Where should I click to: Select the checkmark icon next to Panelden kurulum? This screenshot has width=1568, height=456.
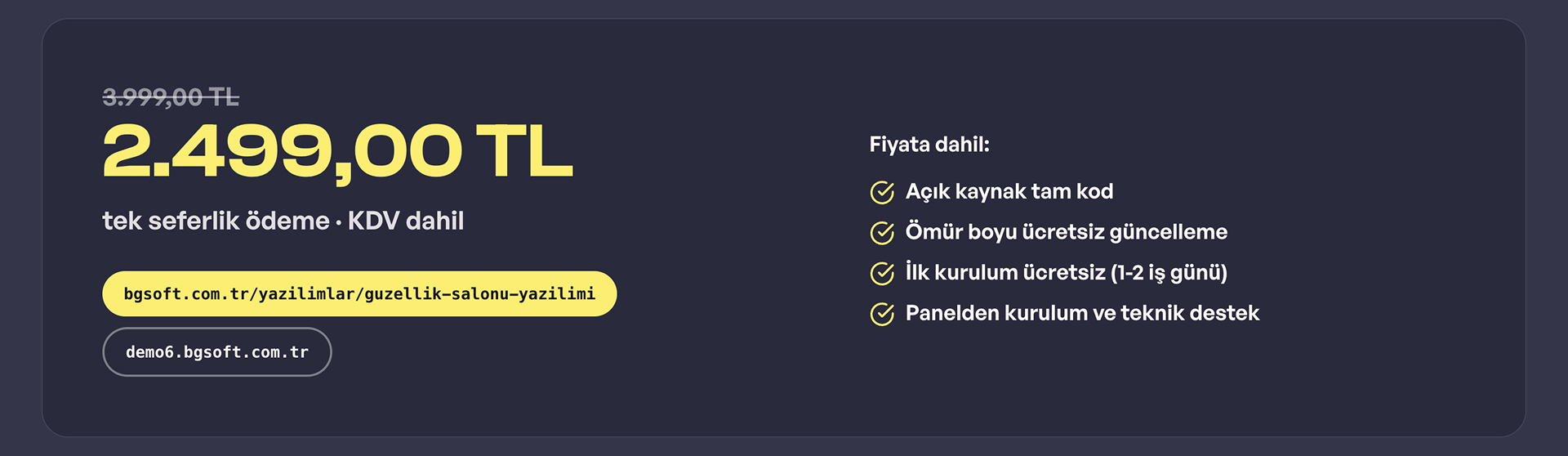tap(882, 314)
